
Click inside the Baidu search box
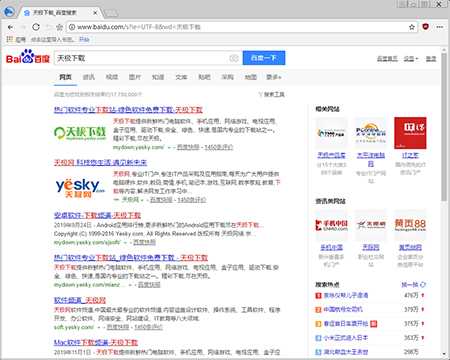click(x=142, y=58)
